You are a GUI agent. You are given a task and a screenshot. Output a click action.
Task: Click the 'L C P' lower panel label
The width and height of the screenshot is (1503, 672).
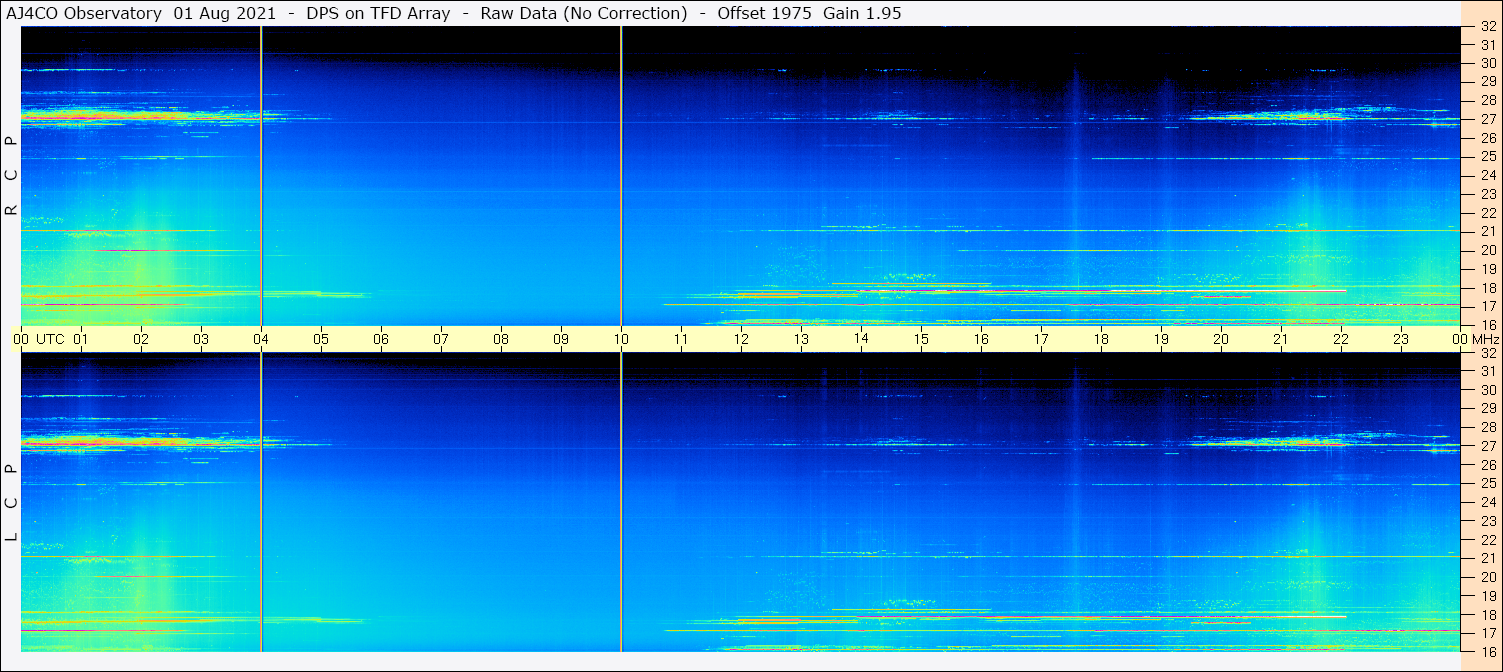[x=11, y=503]
